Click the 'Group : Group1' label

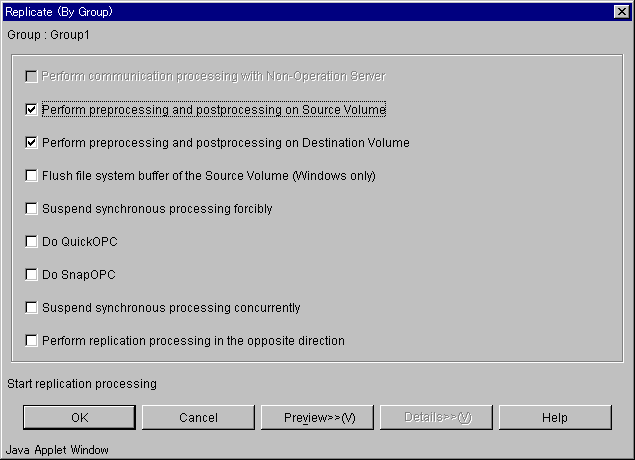(x=48, y=35)
